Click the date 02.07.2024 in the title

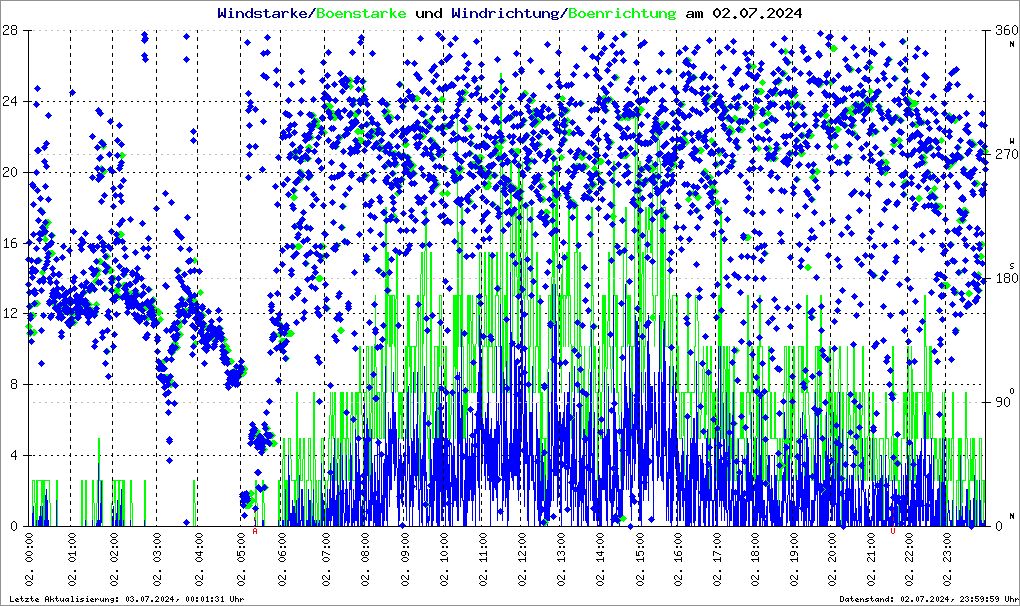pyautogui.click(x=757, y=13)
